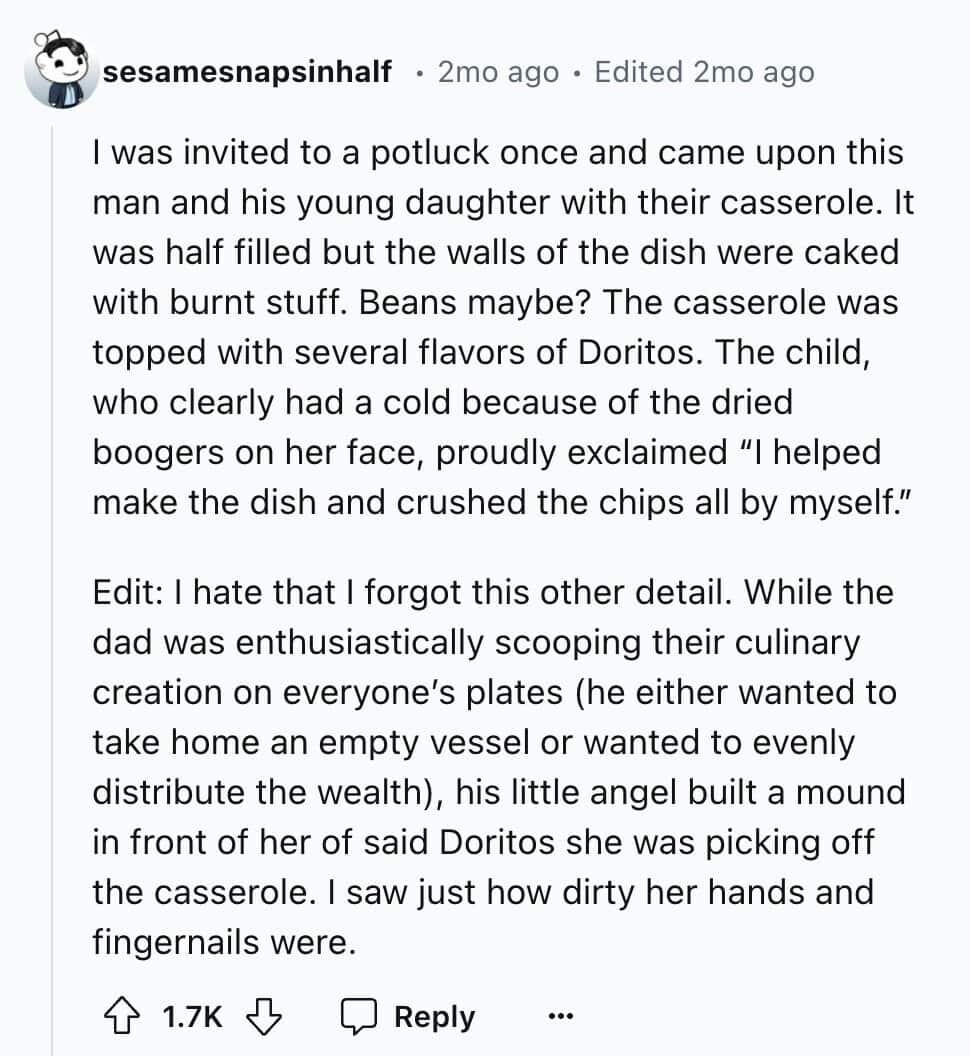
Task: Click the speech bubble reply icon
Action: point(358,1016)
